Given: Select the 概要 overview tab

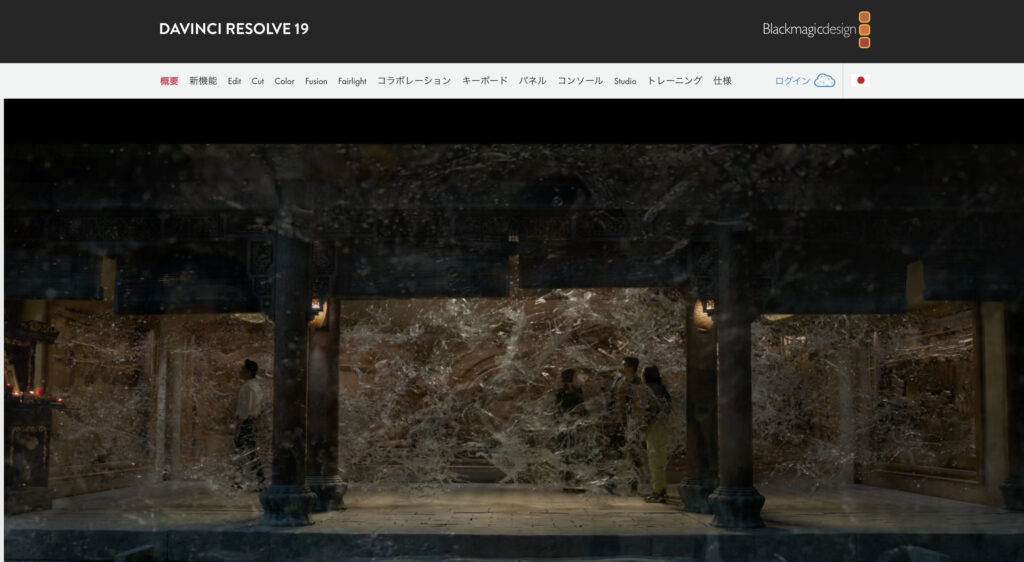Looking at the screenshot, I should [x=169, y=81].
